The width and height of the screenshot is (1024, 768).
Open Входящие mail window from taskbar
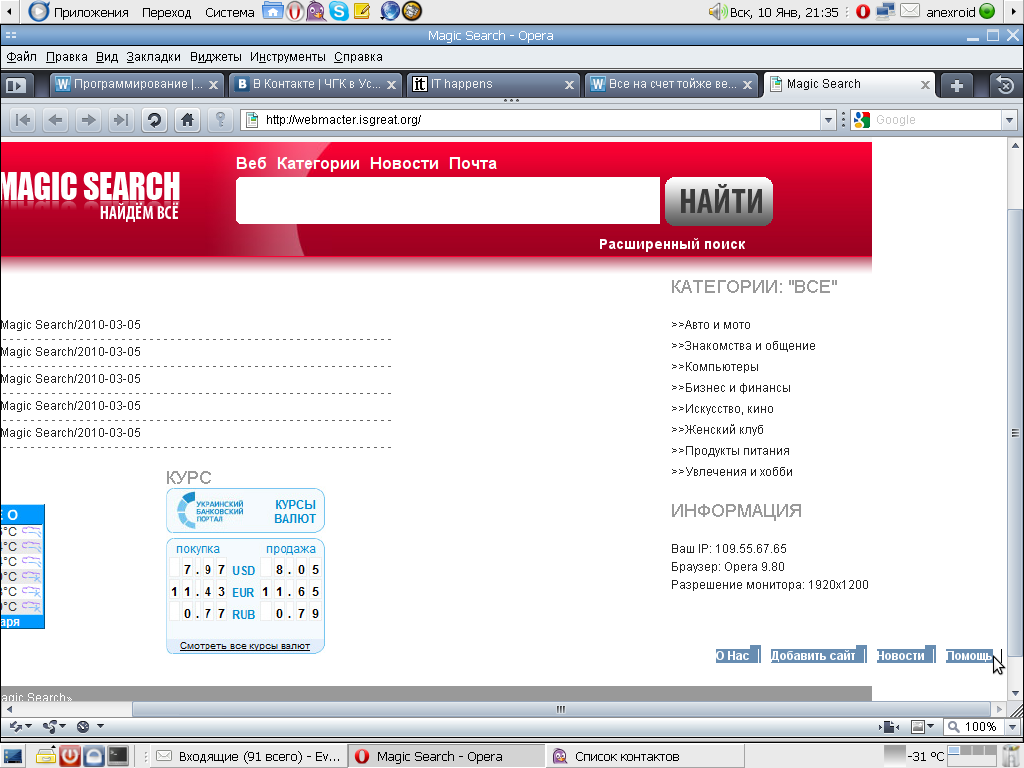click(x=249, y=756)
